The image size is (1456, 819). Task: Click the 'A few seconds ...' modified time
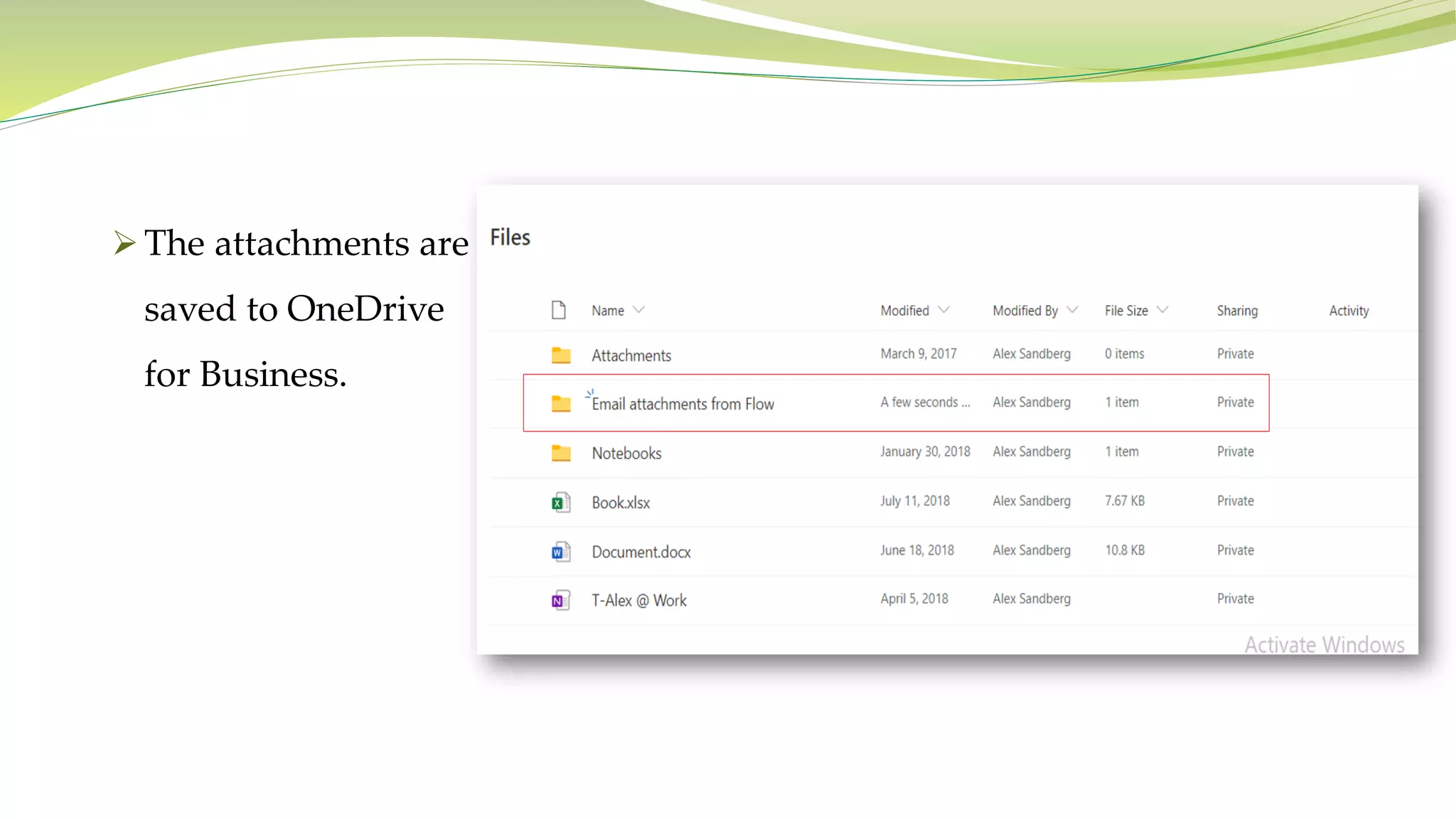pyautogui.click(x=925, y=402)
